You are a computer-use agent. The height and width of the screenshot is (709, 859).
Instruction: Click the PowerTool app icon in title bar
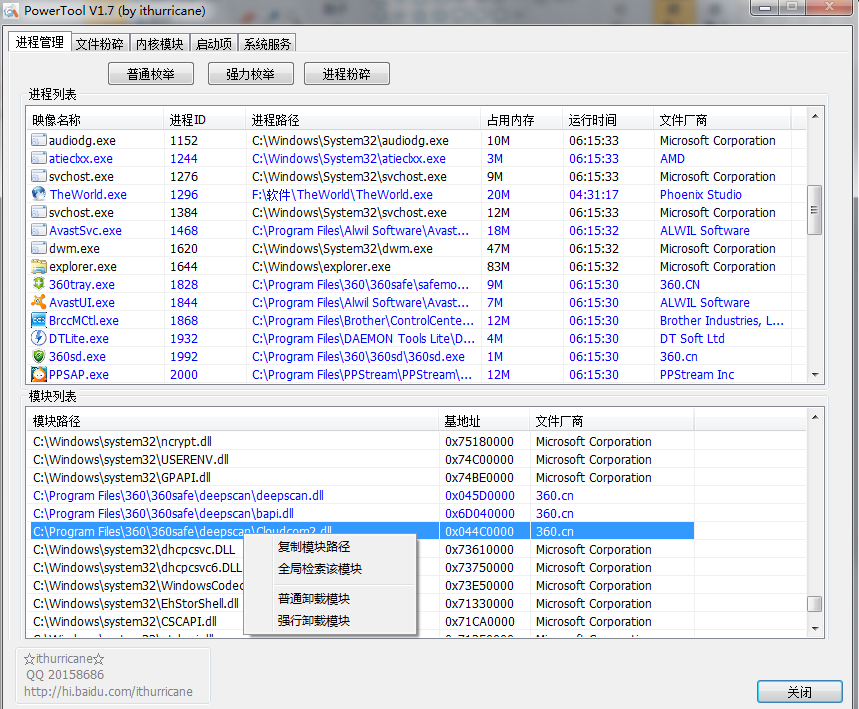(11, 10)
